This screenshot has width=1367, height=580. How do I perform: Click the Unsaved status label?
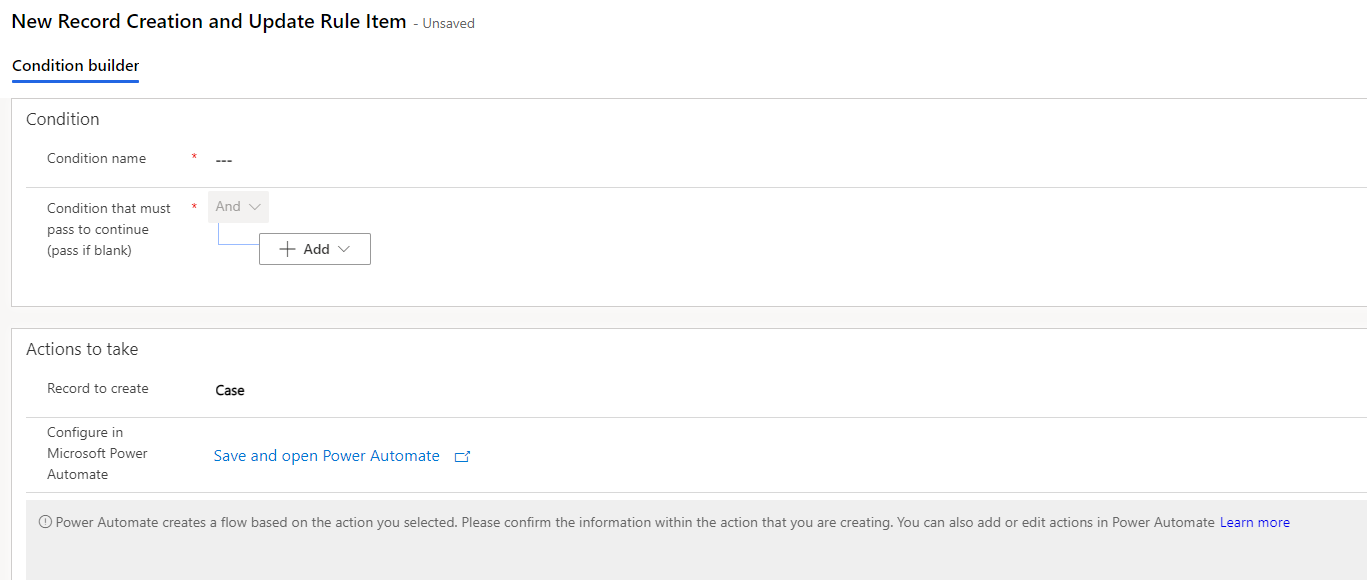(x=447, y=22)
